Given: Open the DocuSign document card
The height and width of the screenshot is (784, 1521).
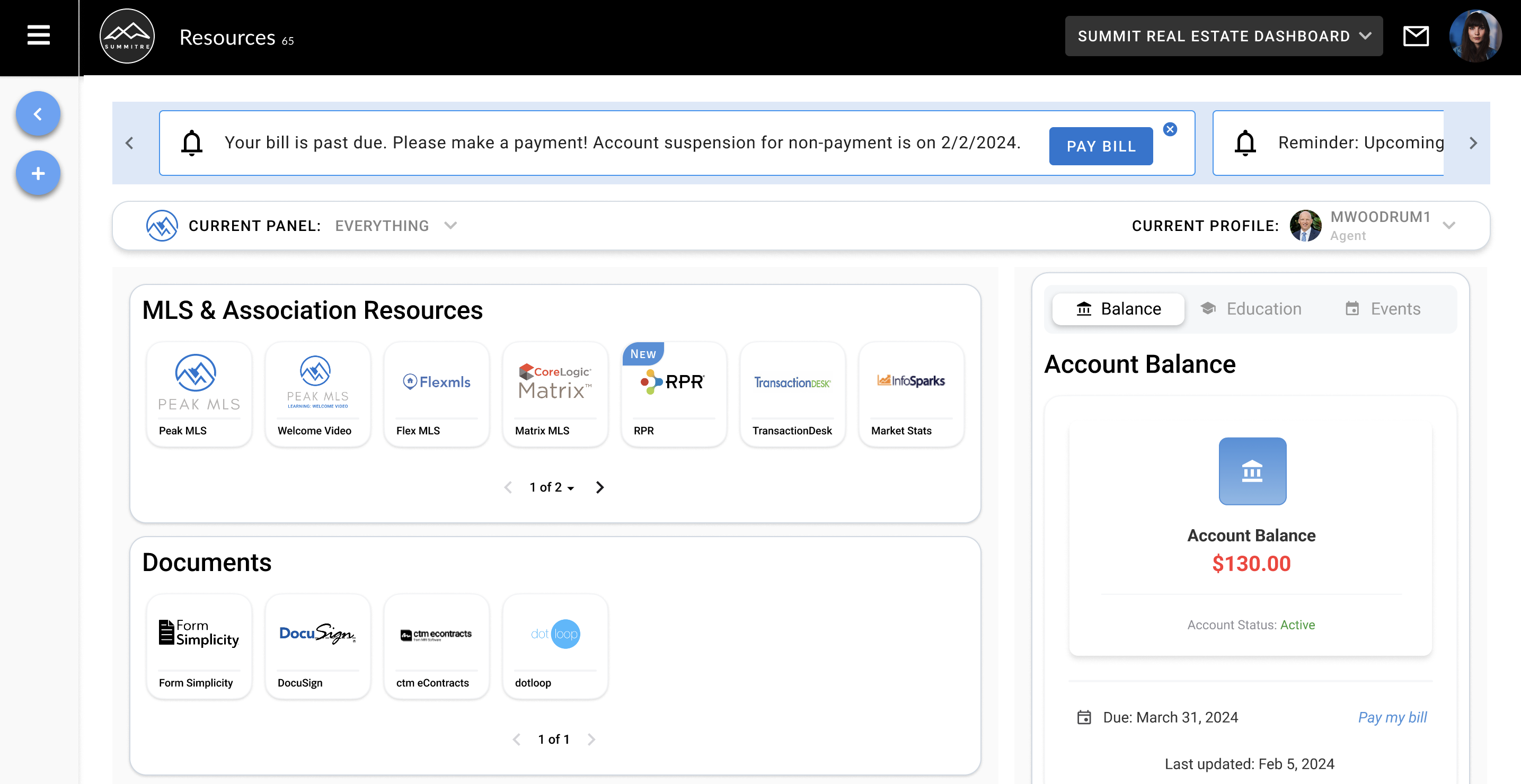Looking at the screenshot, I should pos(317,646).
